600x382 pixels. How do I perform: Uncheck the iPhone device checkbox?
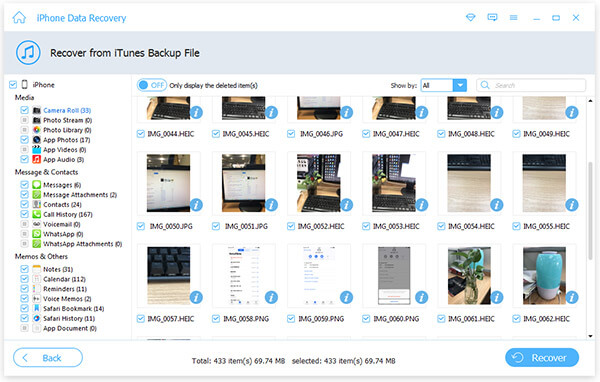(13, 85)
